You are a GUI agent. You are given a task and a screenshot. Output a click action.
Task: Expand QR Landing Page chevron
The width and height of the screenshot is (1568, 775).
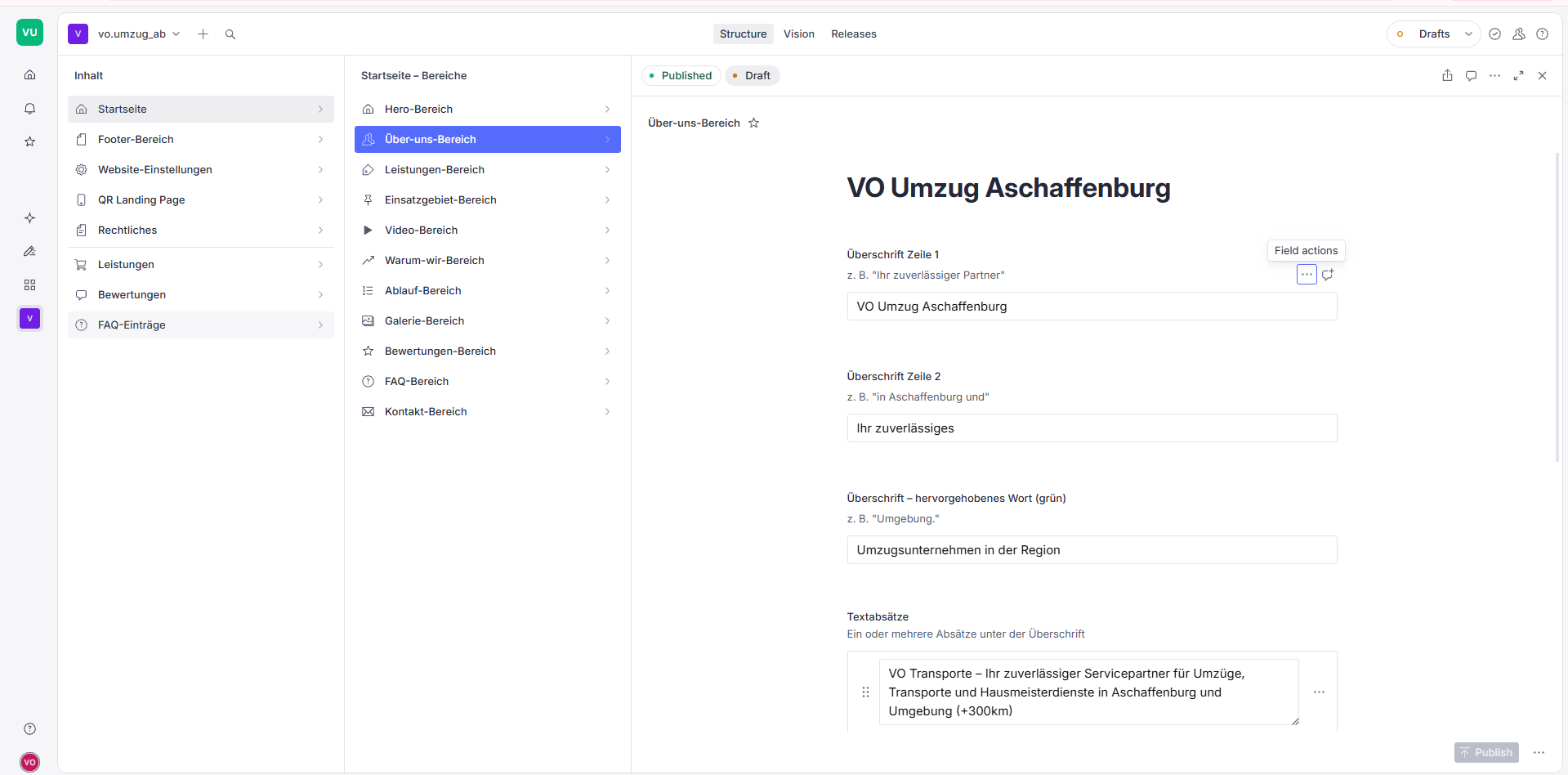click(320, 200)
